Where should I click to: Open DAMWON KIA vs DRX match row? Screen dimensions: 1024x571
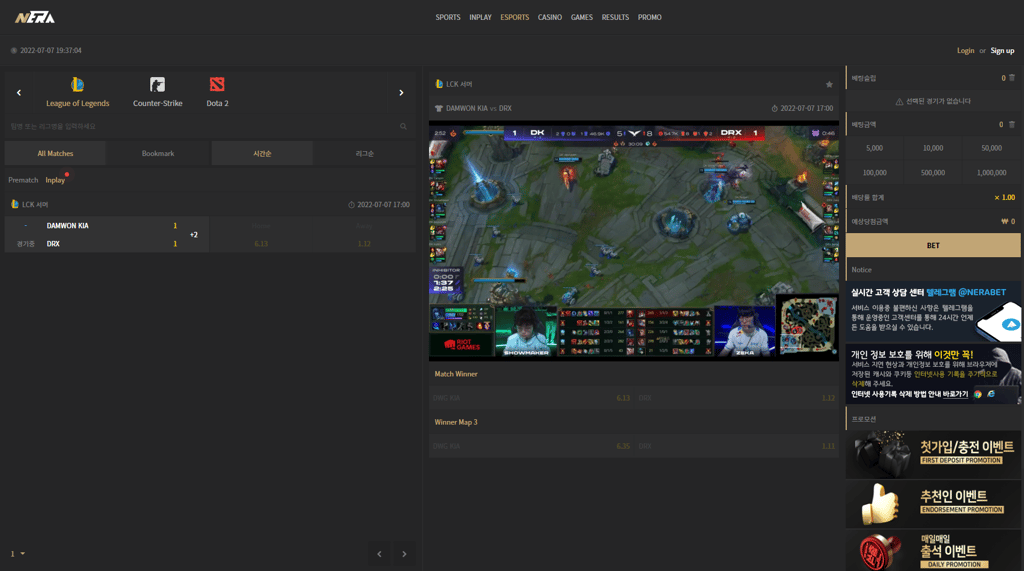106,235
